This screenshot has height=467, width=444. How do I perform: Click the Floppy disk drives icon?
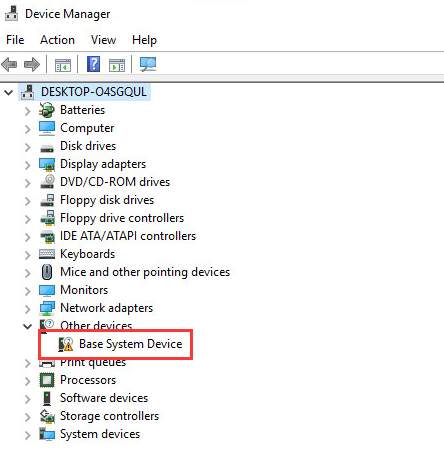coord(47,200)
